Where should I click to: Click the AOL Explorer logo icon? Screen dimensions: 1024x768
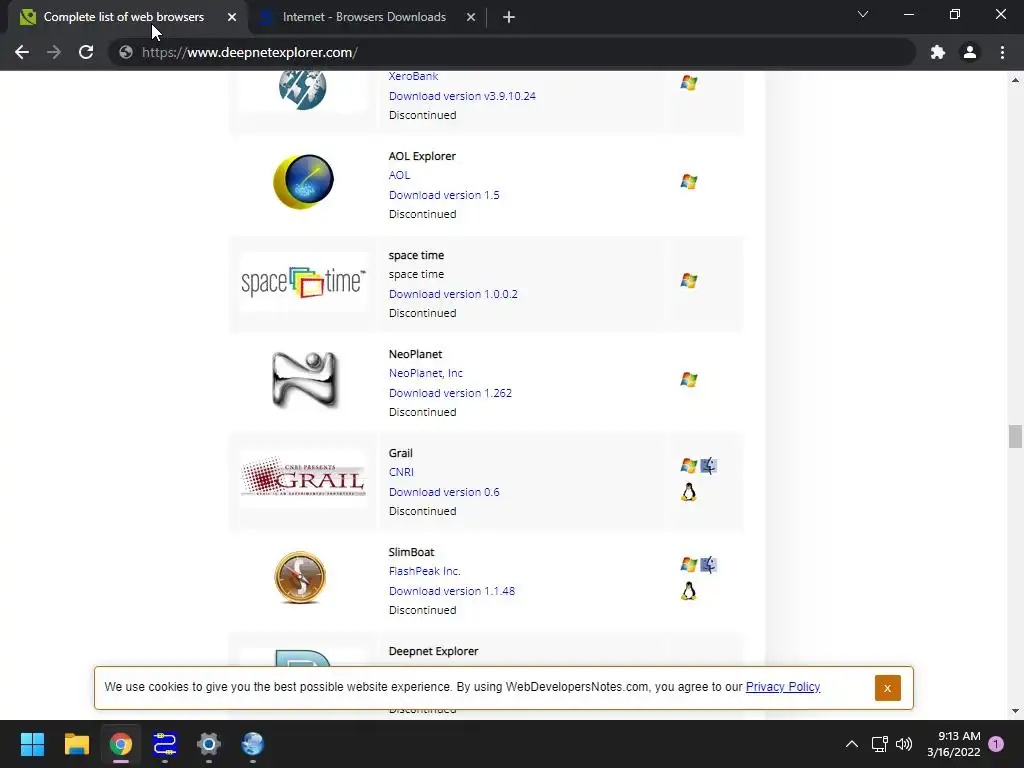coord(303,182)
